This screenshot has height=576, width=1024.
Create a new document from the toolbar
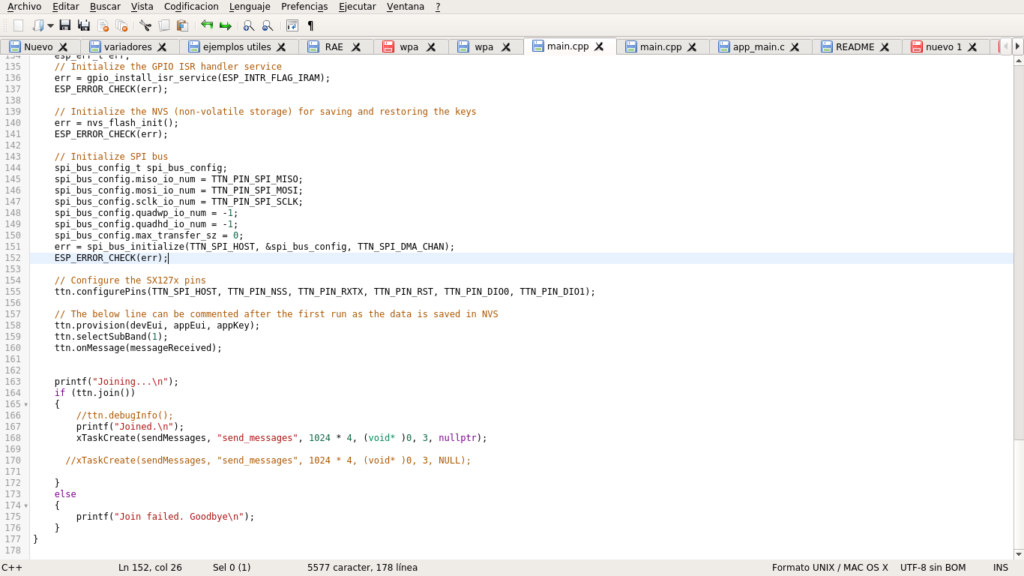pos(18,25)
